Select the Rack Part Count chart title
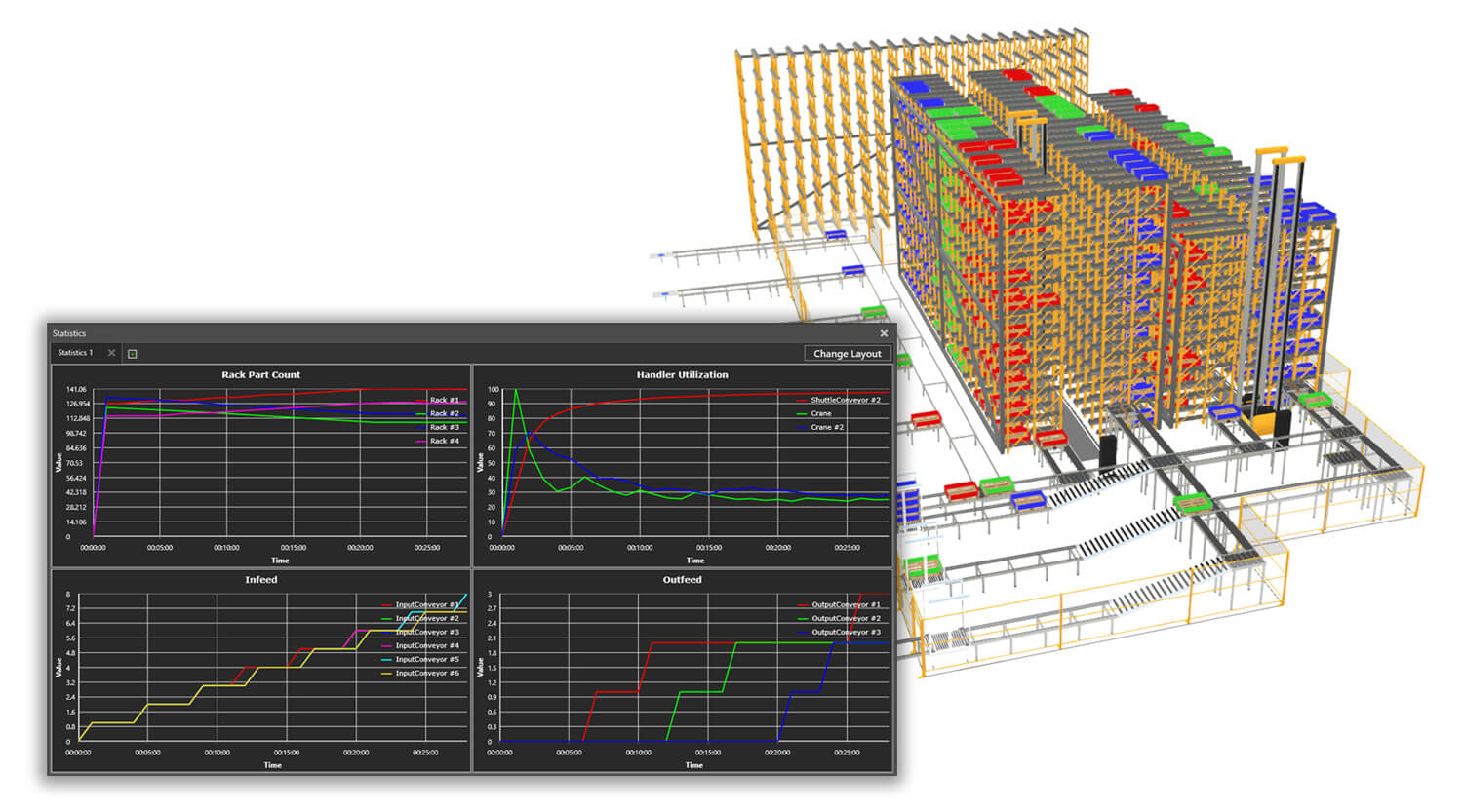1463x812 pixels. point(260,374)
